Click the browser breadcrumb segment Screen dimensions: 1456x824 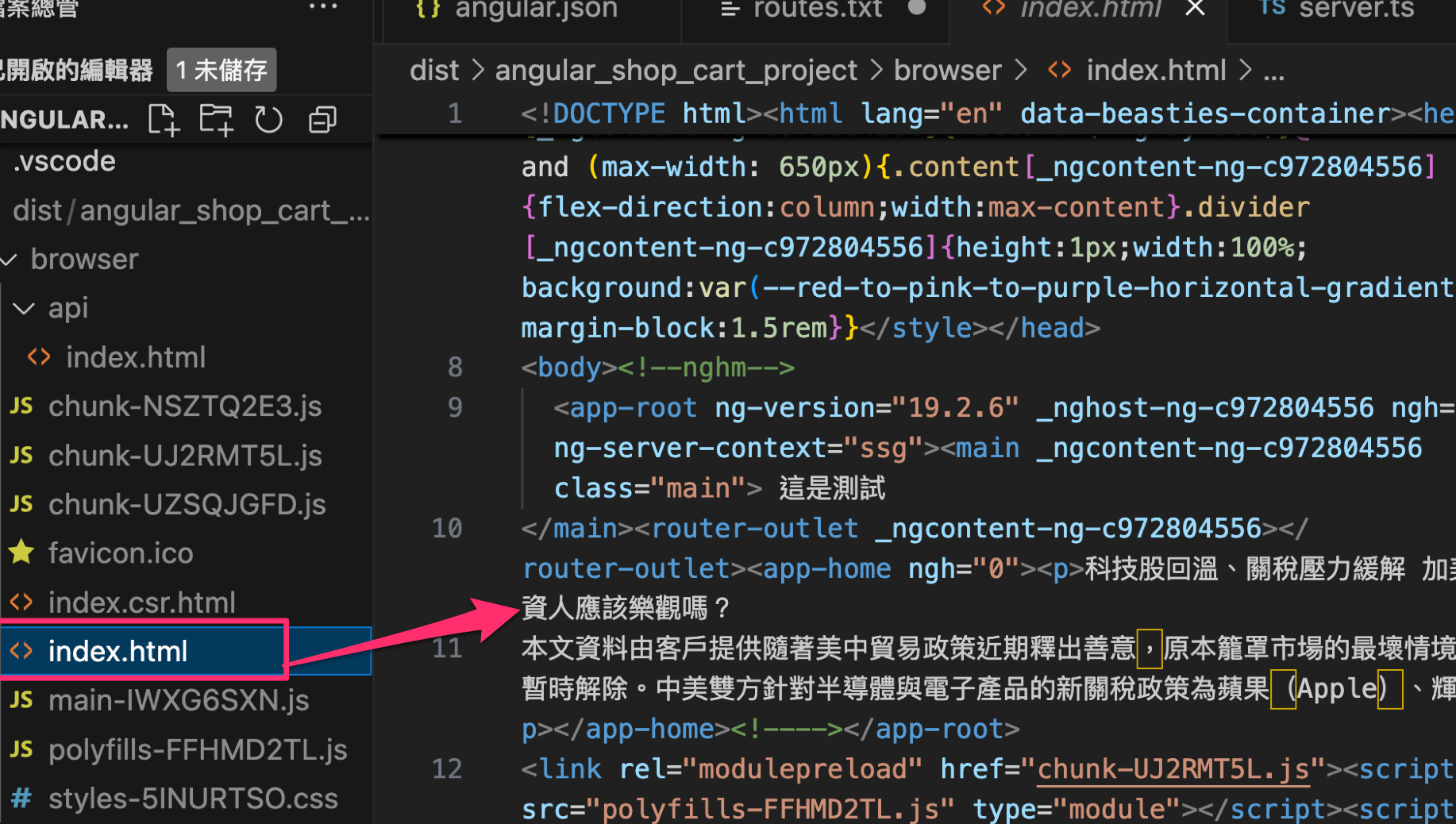(x=947, y=71)
